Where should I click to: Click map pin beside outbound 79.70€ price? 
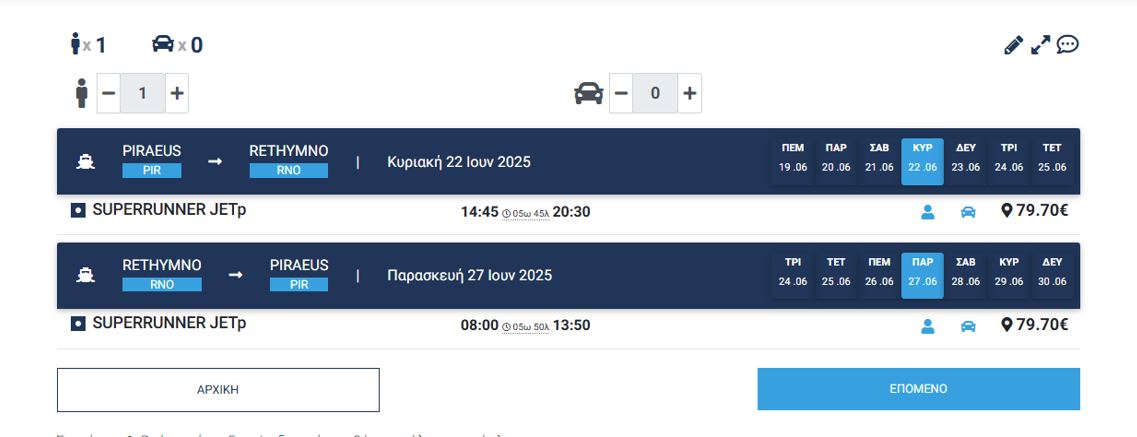pyautogui.click(x=1007, y=212)
